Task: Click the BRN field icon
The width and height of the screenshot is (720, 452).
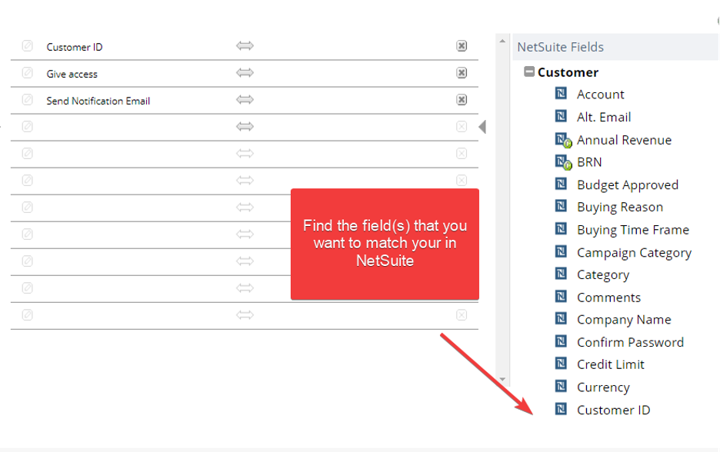Action: (562, 162)
